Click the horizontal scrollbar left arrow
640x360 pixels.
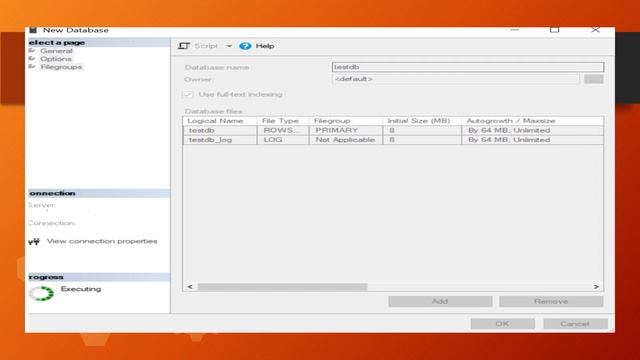click(x=190, y=287)
